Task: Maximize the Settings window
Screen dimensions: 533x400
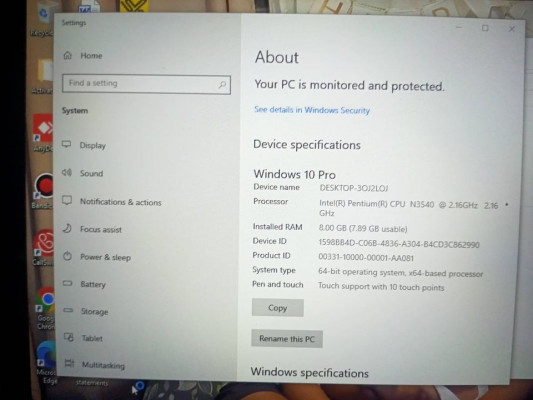Action: coord(485,28)
